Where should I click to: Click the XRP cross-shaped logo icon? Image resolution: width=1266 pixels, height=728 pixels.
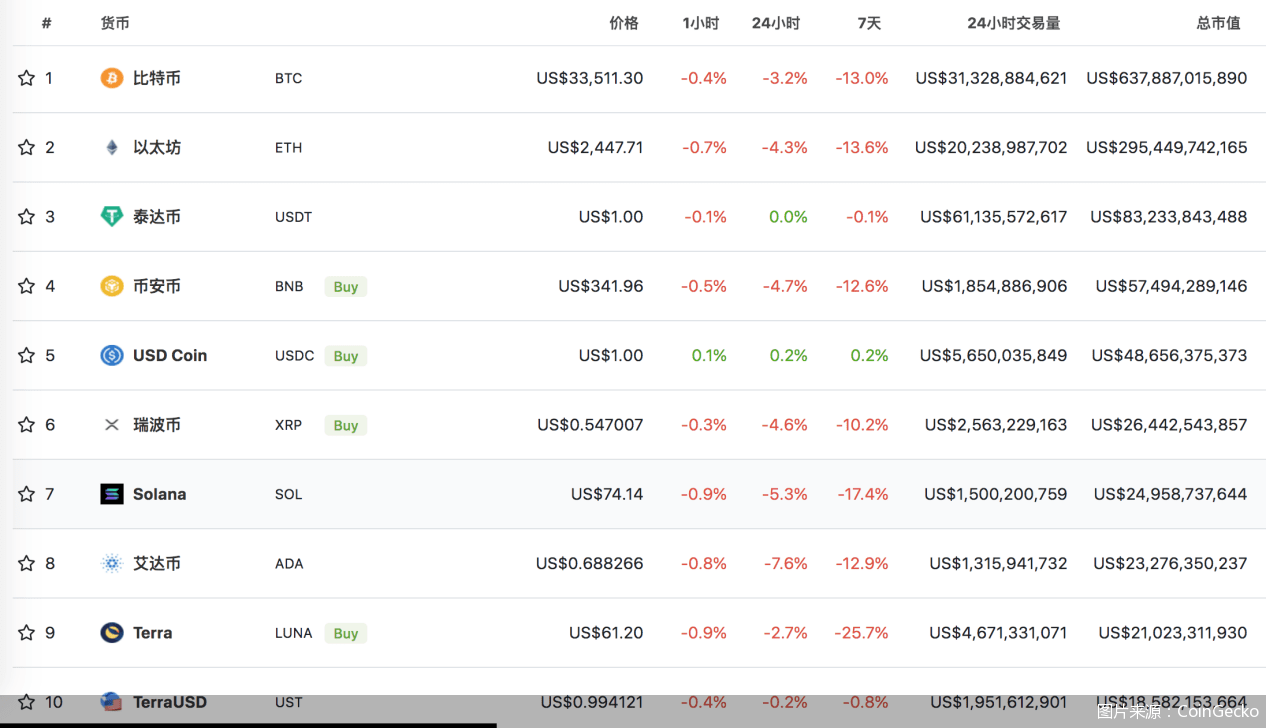pos(112,425)
